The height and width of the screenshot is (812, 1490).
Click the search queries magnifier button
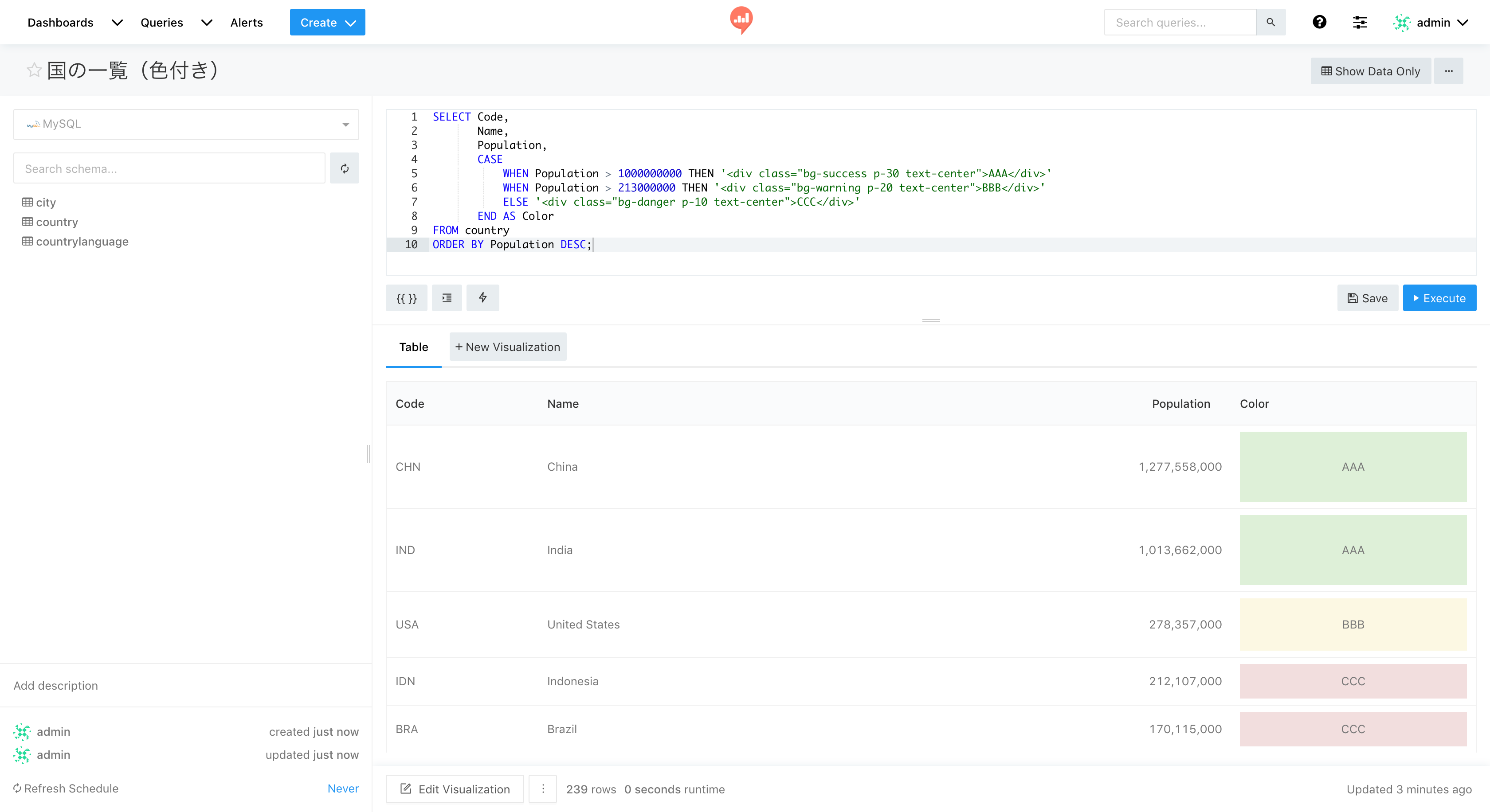(1270, 22)
